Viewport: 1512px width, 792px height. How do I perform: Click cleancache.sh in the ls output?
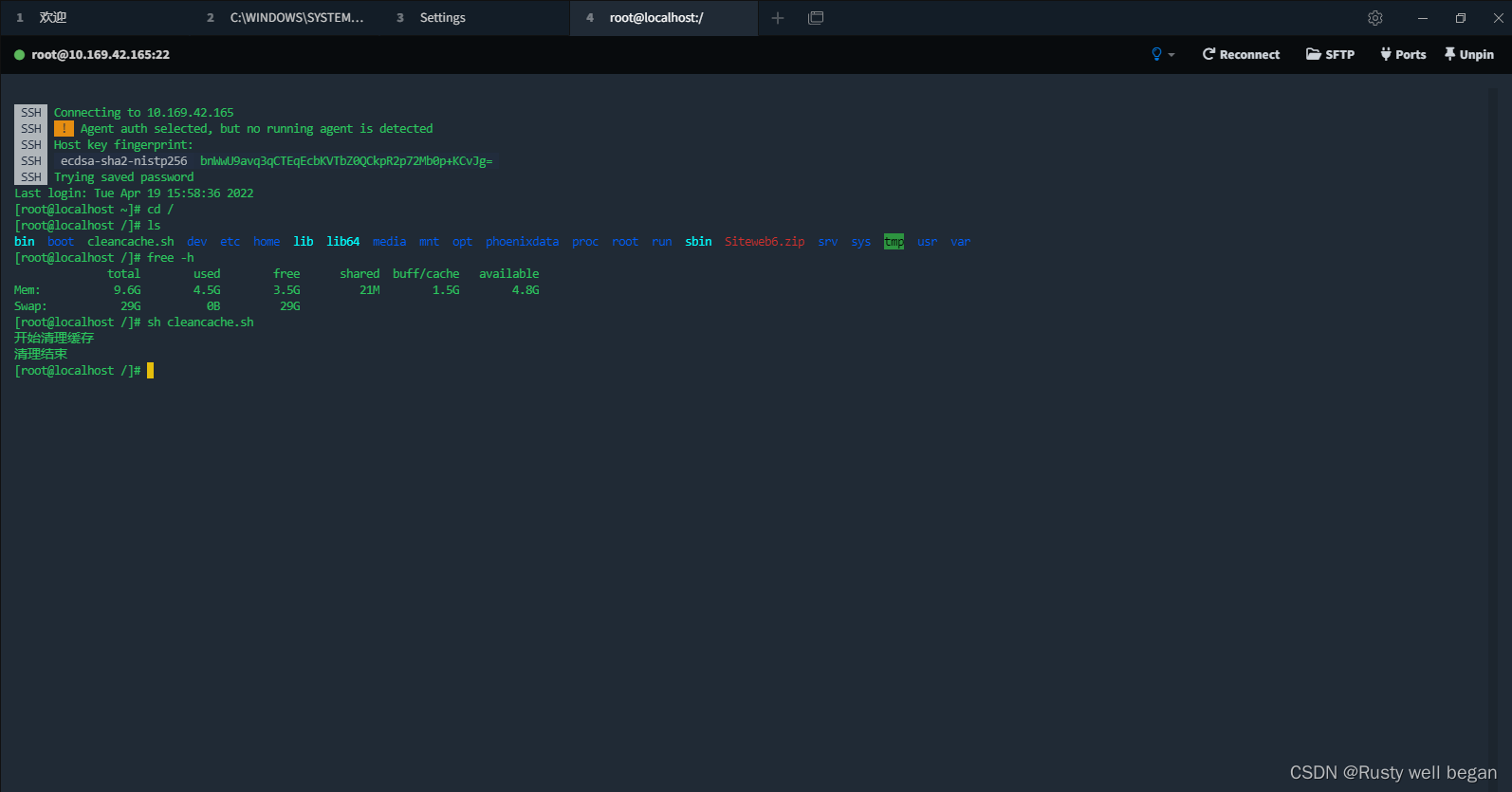point(131,242)
